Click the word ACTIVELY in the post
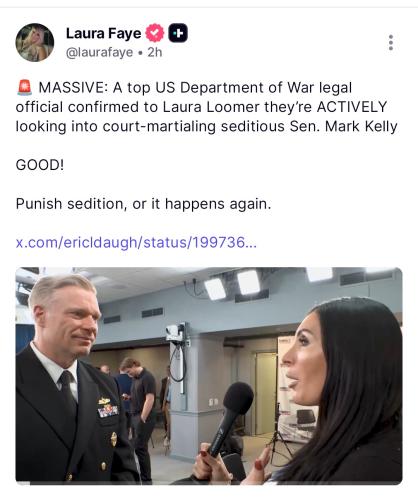Viewport: 418px width, 500px height. pyautogui.click(x=352, y=107)
